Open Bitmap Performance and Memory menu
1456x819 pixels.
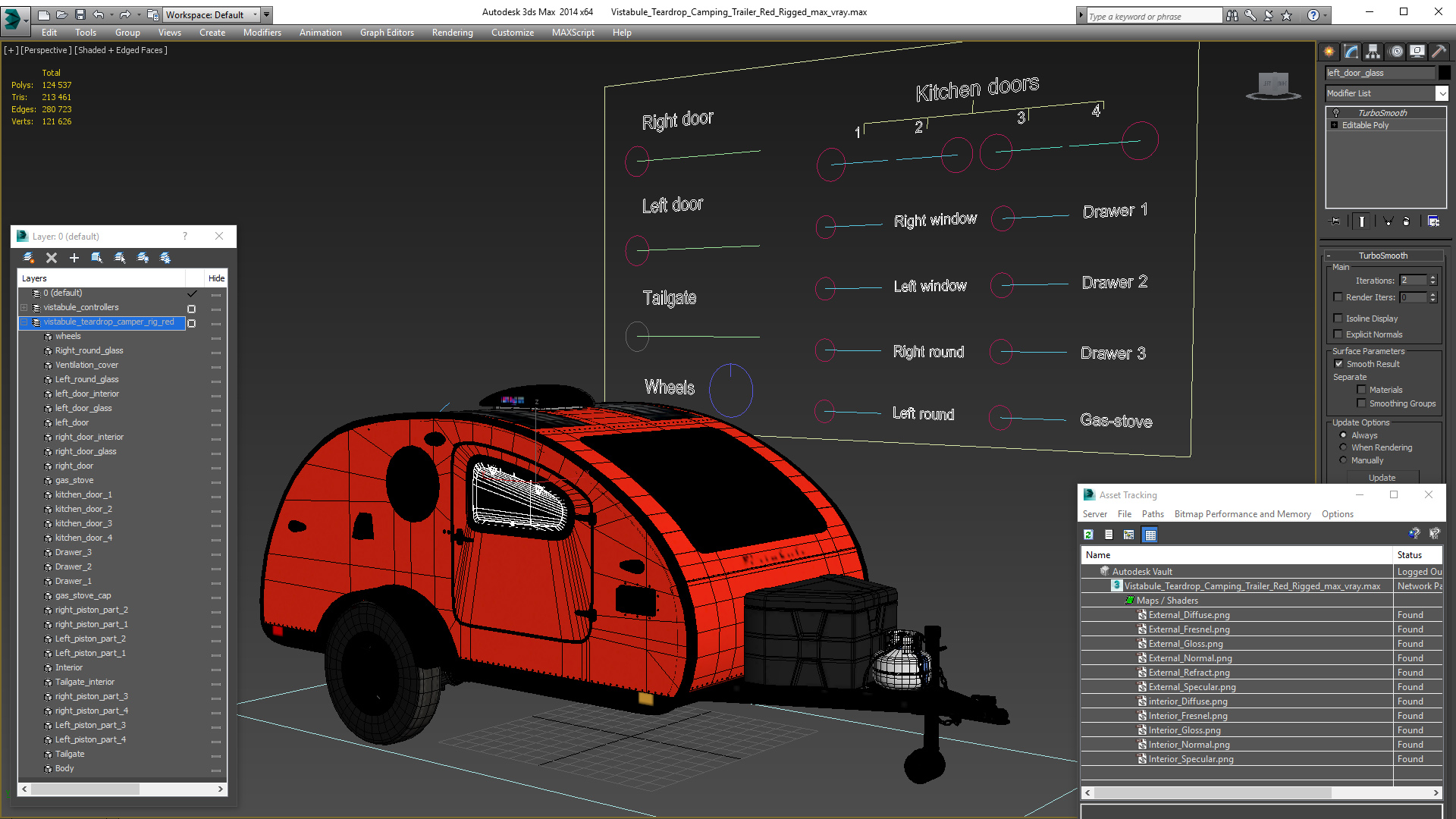point(1242,514)
